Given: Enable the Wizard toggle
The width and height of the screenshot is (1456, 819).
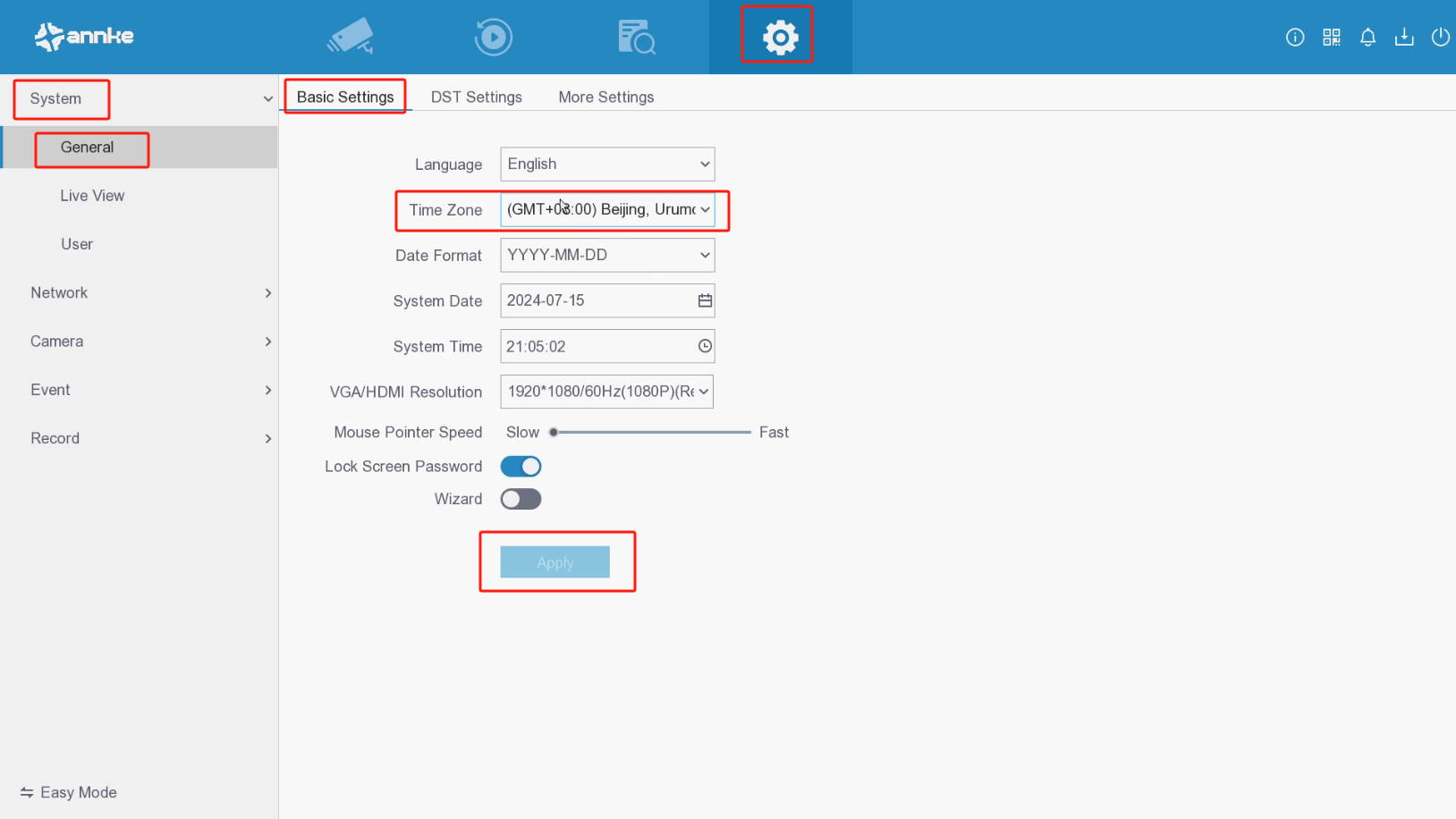Looking at the screenshot, I should [521, 499].
